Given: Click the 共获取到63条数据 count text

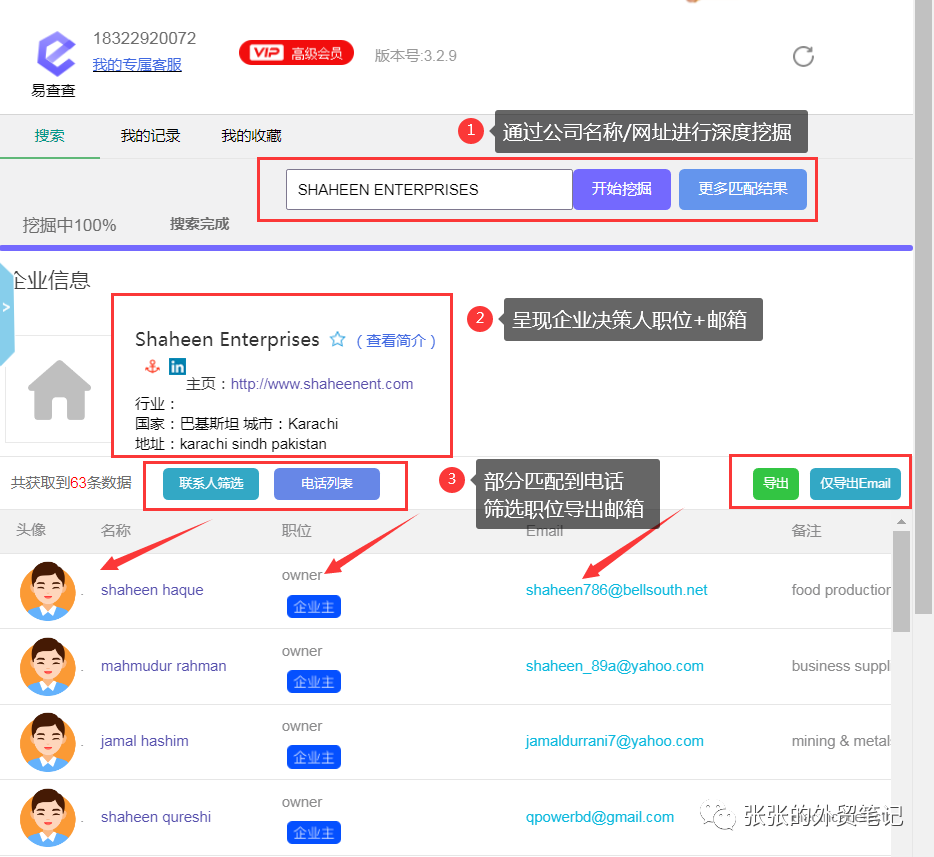Looking at the screenshot, I should click(x=71, y=483).
